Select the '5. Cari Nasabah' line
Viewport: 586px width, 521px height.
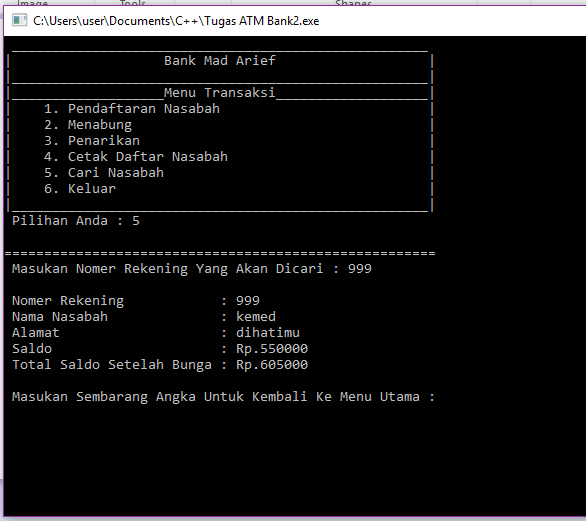[x=104, y=173]
